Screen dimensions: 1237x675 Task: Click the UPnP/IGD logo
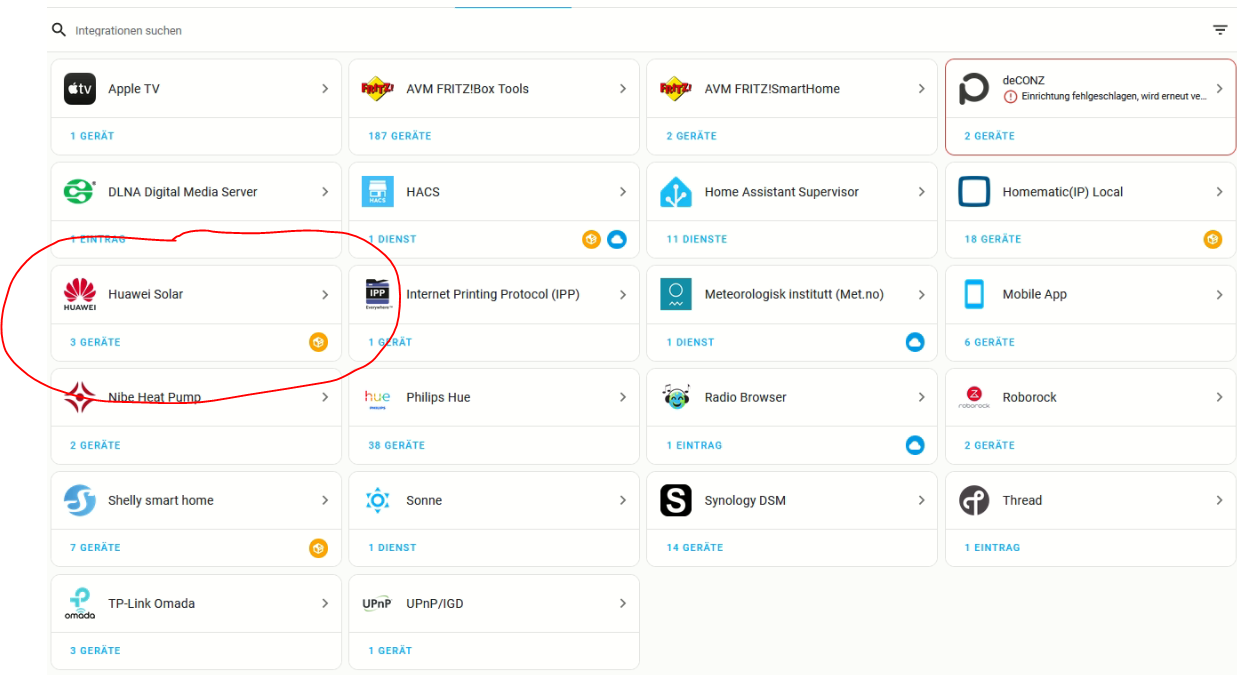click(378, 604)
